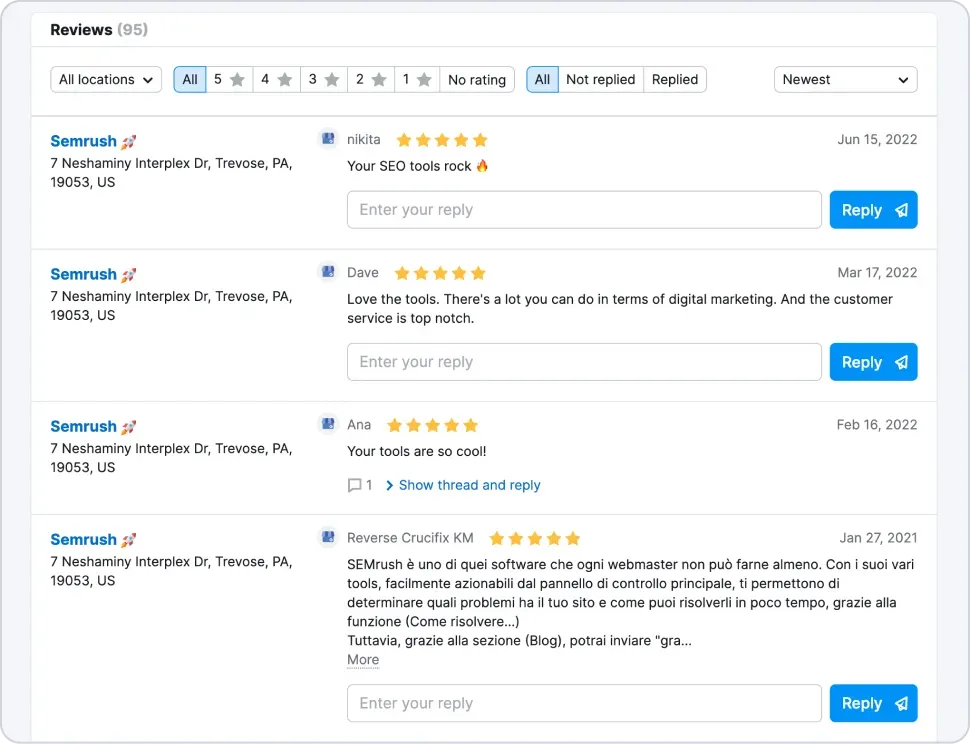Open Semrush location link on Dave's review
This screenshot has width=970, height=744.
coord(84,274)
